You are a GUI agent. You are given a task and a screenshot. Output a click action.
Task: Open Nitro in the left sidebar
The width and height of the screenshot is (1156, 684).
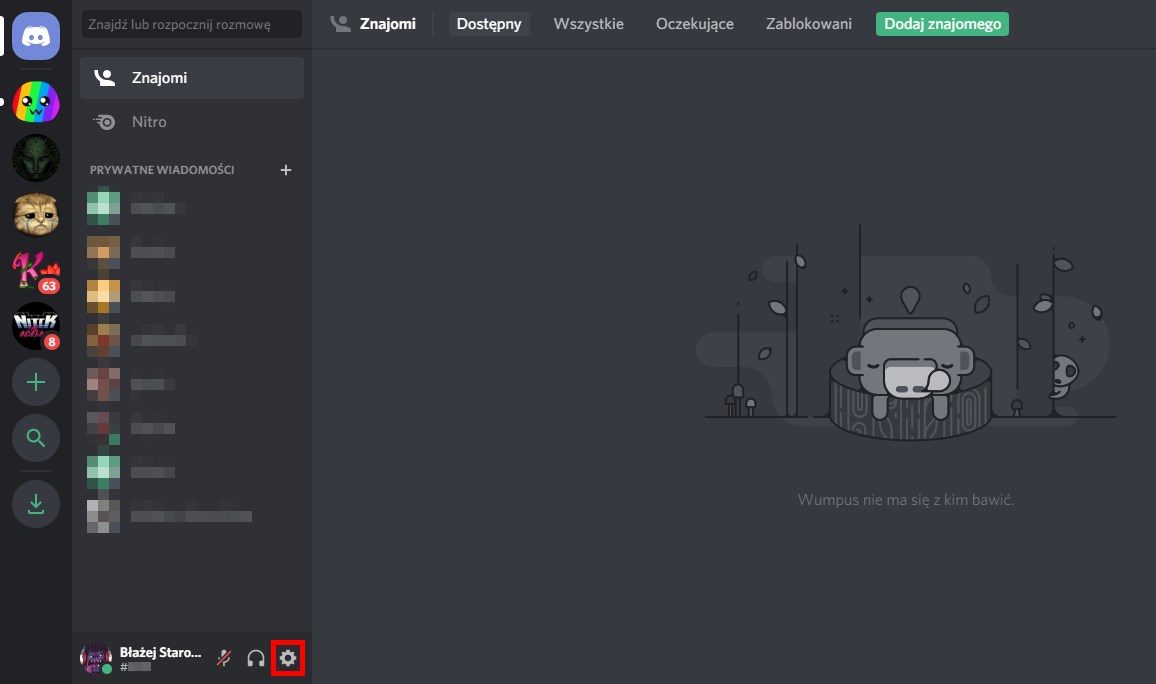(192, 122)
